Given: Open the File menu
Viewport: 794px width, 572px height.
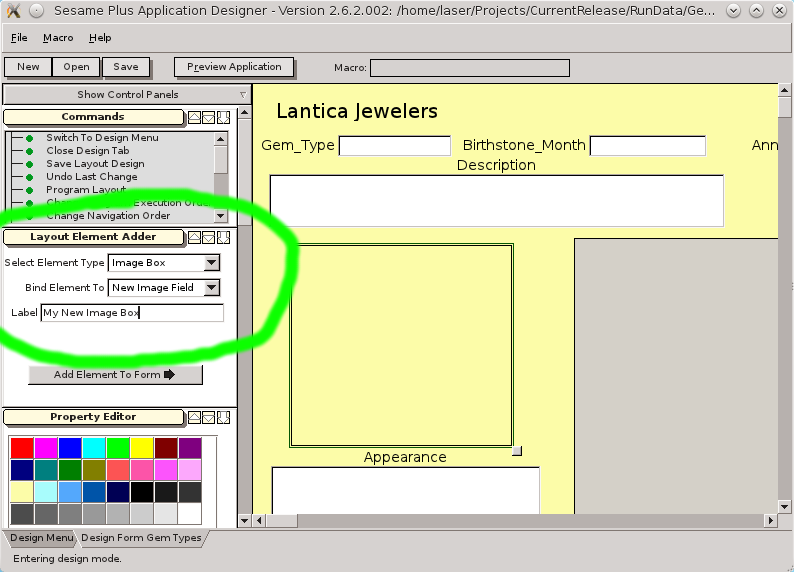Looking at the screenshot, I should tap(19, 37).
